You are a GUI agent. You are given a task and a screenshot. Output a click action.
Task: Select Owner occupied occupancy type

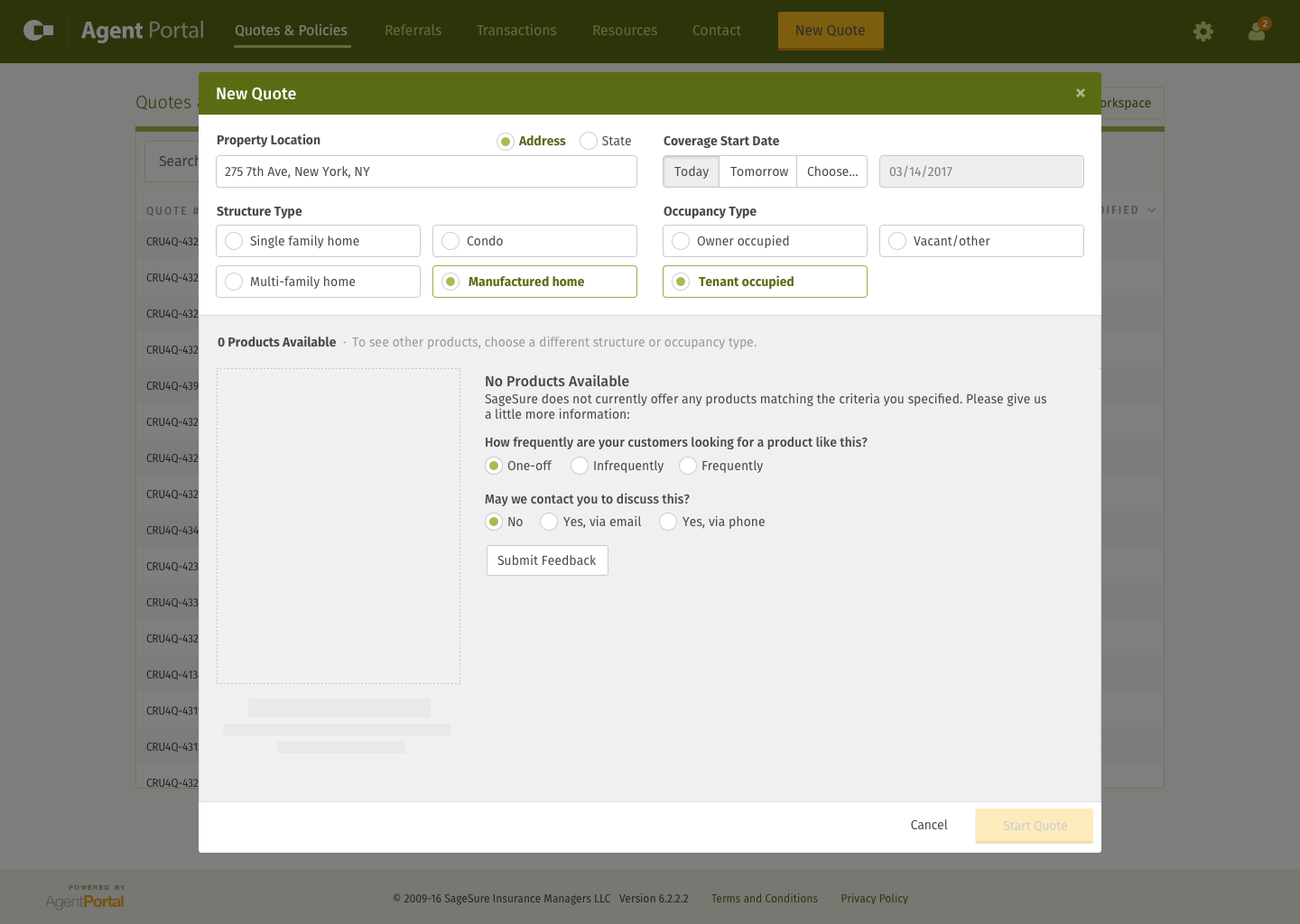click(x=765, y=241)
